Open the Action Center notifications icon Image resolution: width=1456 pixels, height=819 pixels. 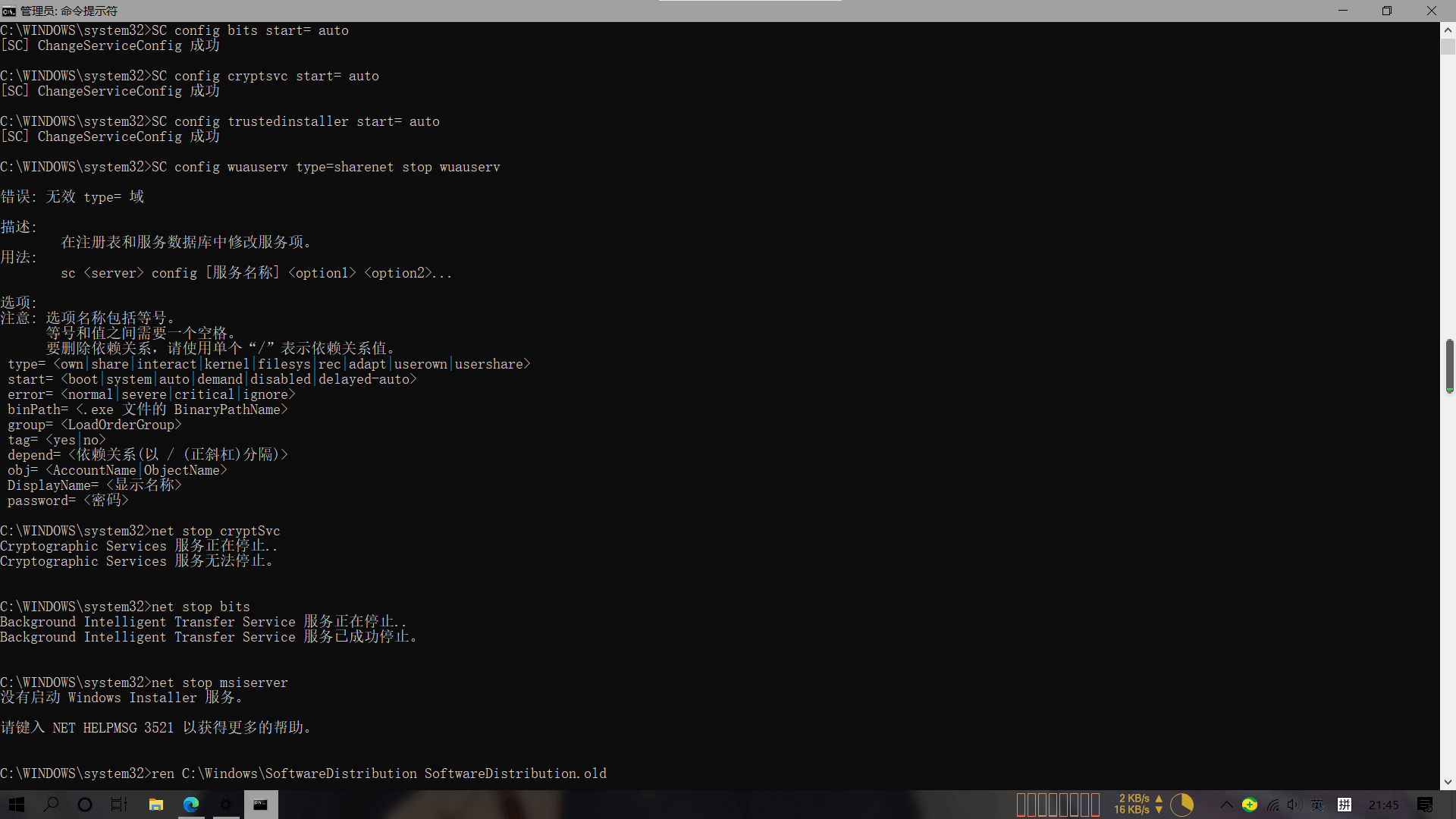(x=1425, y=805)
